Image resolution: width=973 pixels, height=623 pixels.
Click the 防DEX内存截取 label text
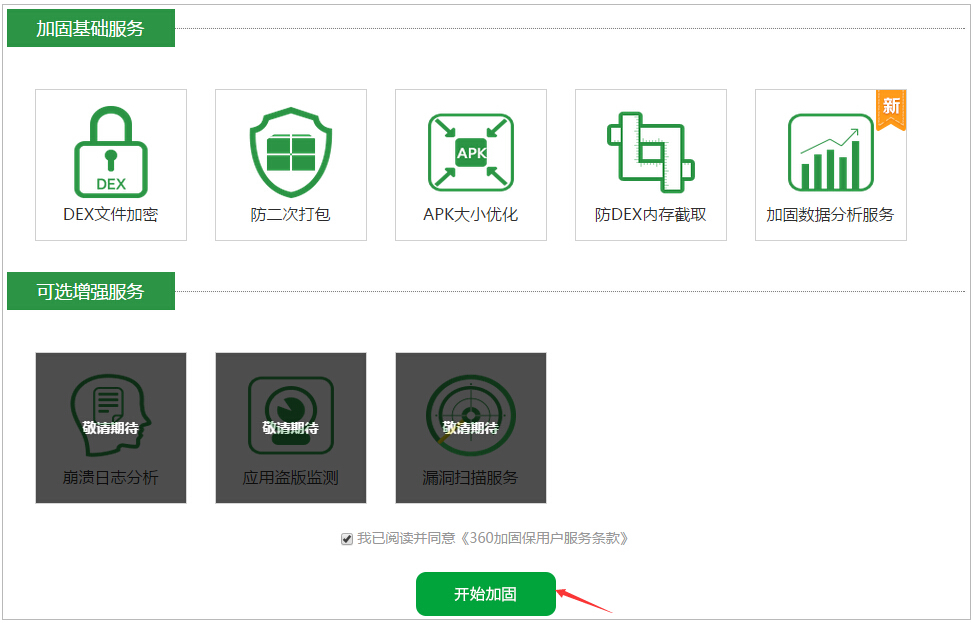[650, 215]
